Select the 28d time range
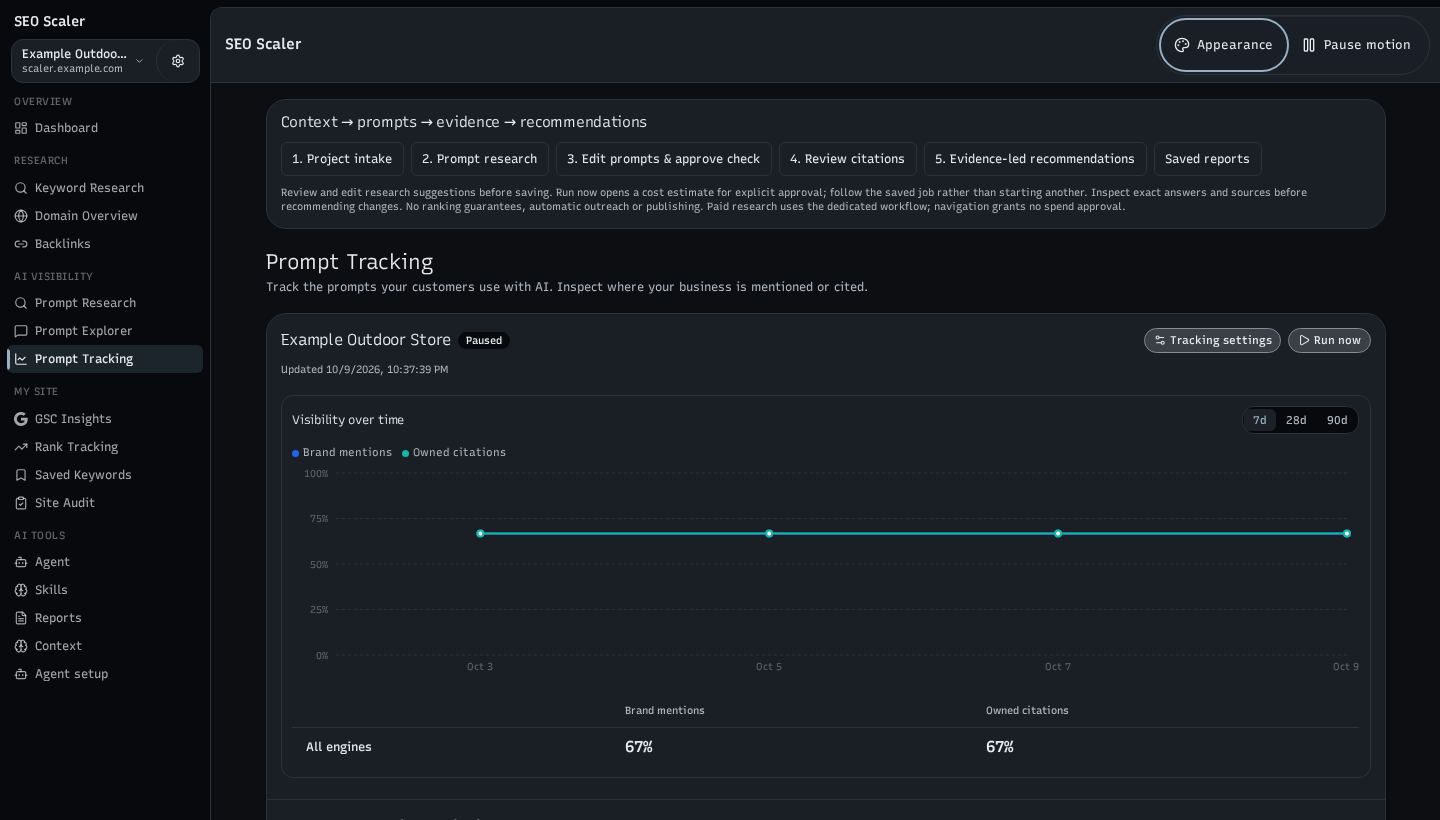 [1296, 420]
